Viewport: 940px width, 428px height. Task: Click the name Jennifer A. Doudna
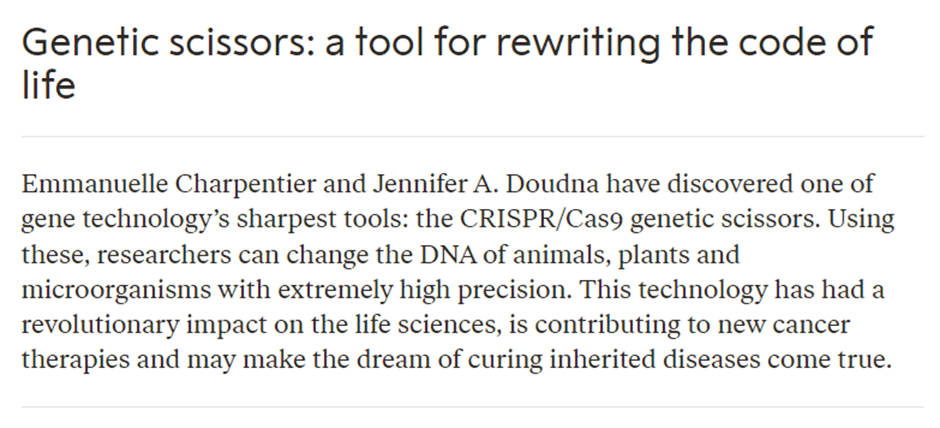point(486,184)
